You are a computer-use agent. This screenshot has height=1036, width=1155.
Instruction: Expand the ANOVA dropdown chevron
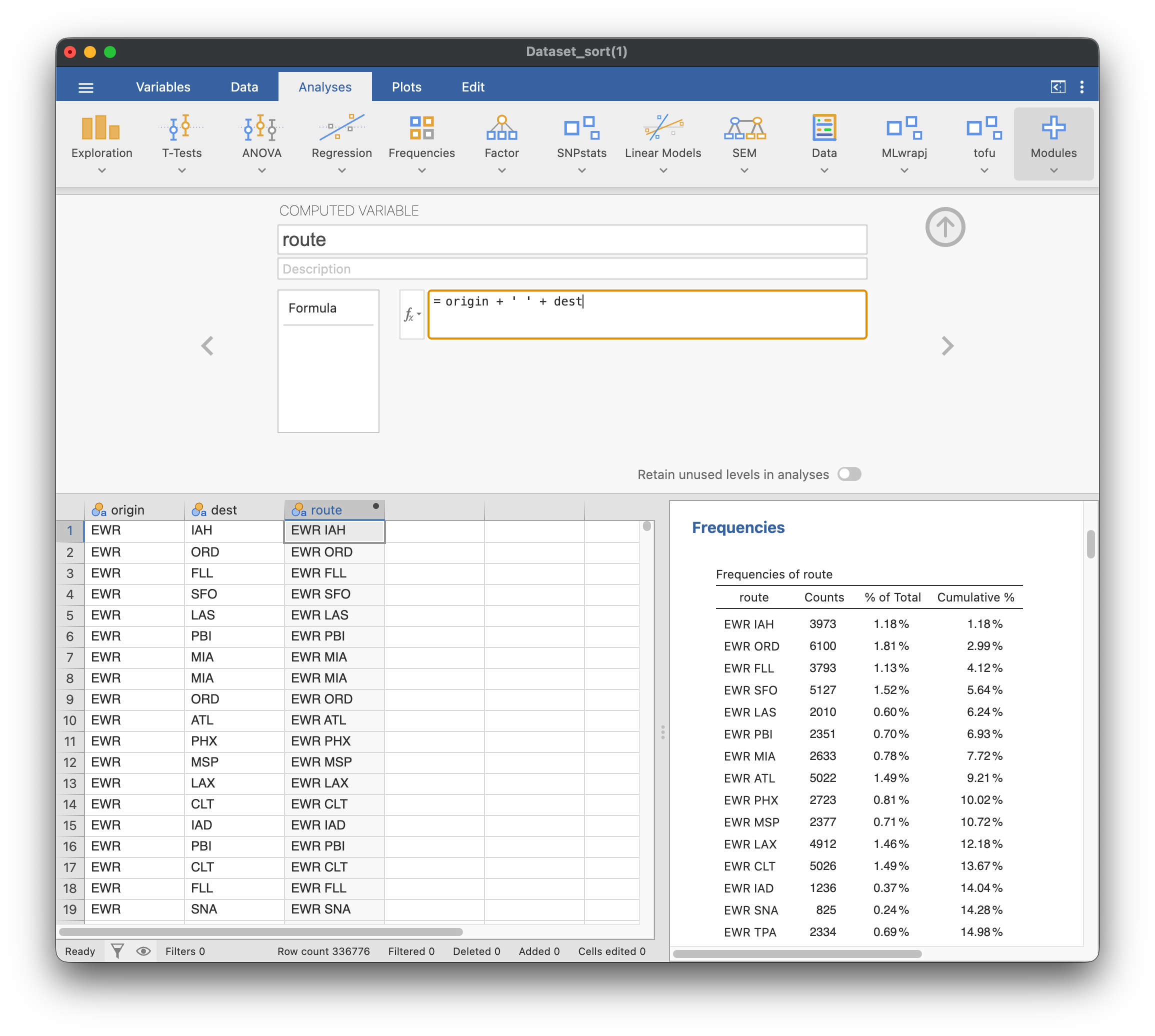click(x=261, y=170)
